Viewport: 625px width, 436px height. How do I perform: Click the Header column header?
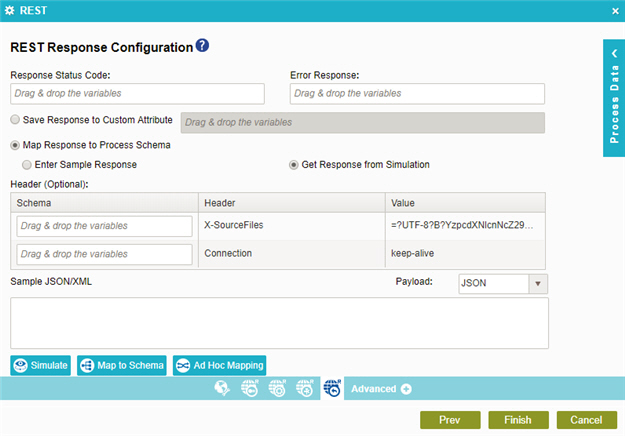(x=292, y=203)
